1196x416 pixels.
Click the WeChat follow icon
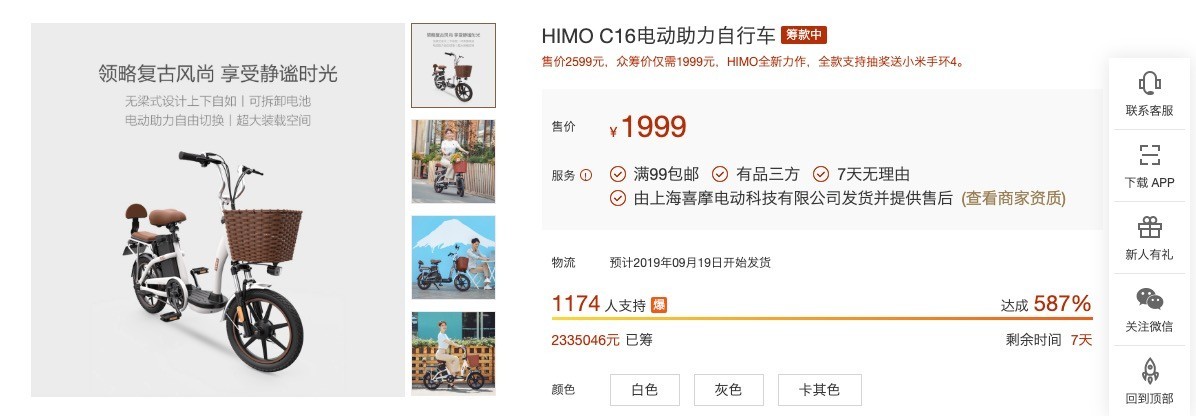(1149, 299)
